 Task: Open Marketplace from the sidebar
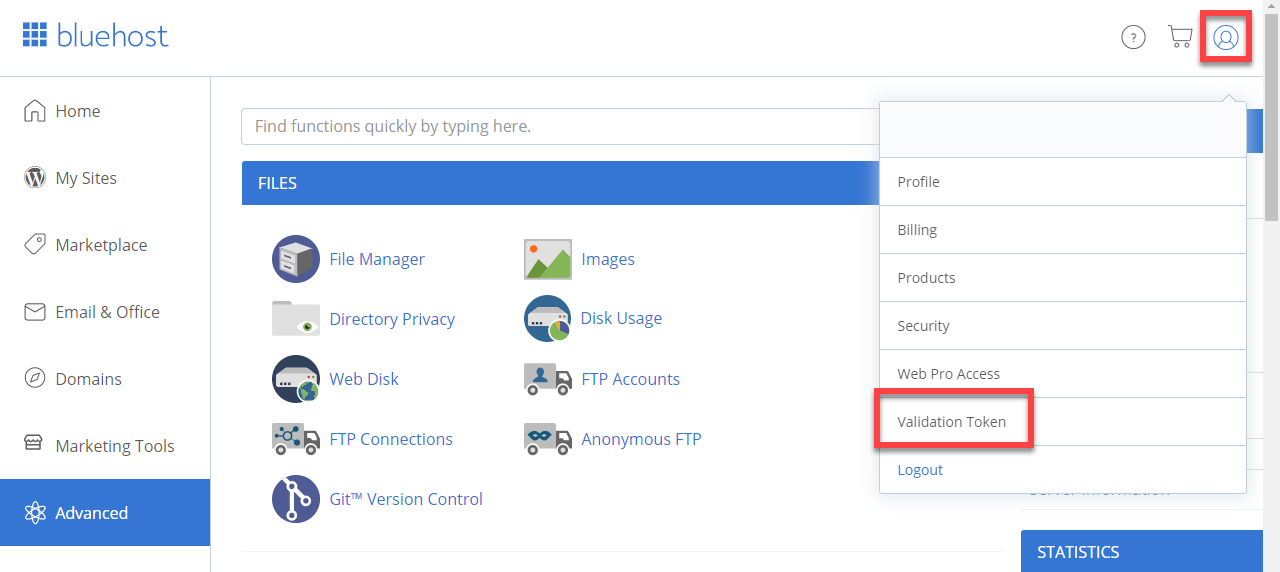click(x=105, y=245)
